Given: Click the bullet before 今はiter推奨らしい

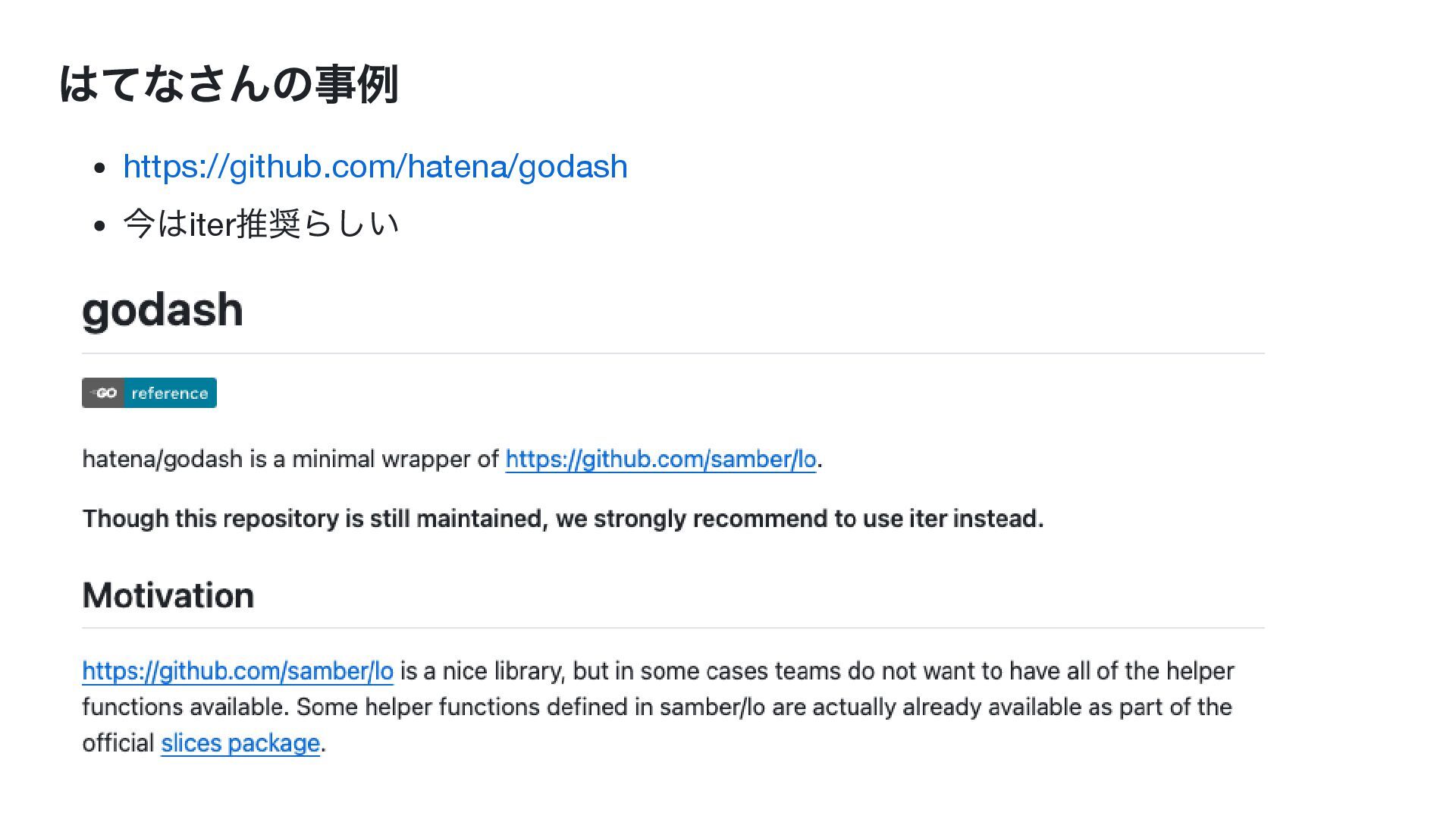Looking at the screenshot, I should (99, 225).
